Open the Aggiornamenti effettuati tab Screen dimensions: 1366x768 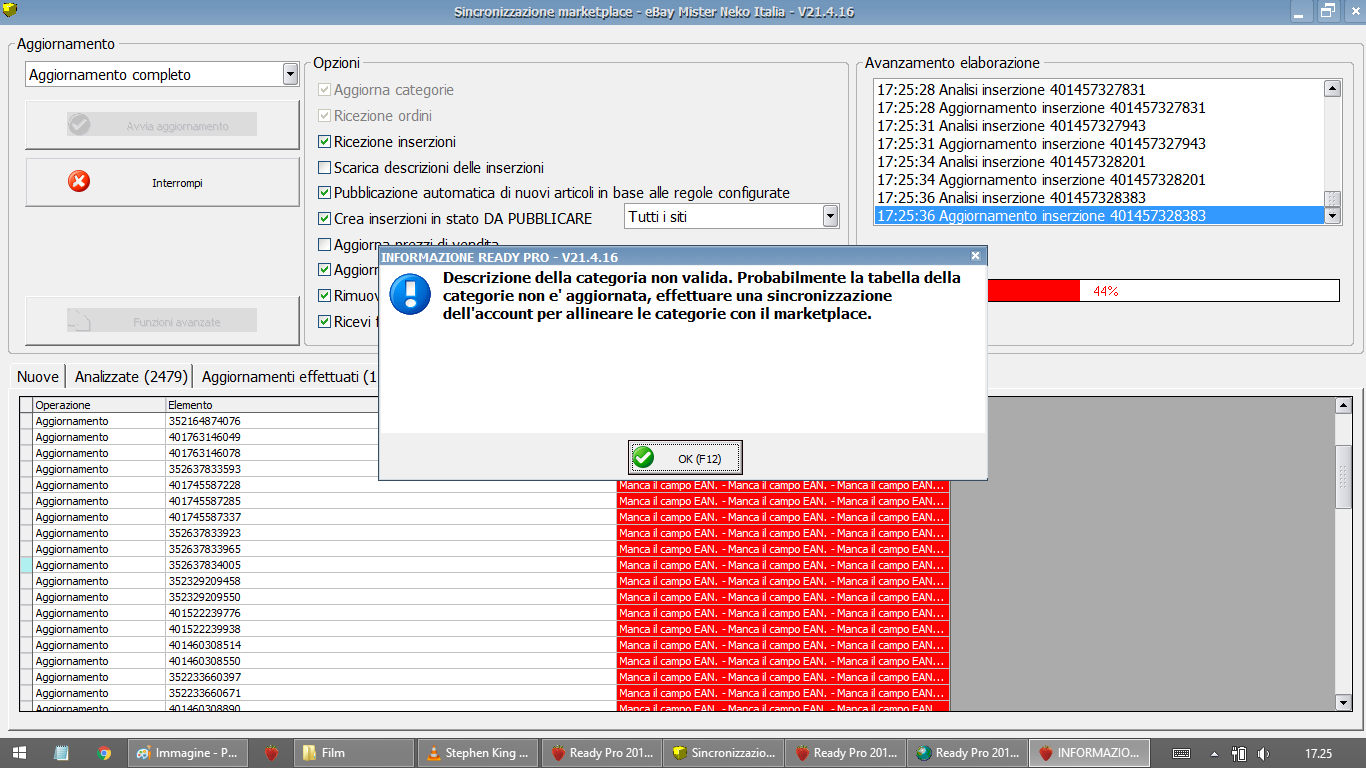tap(288, 377)
